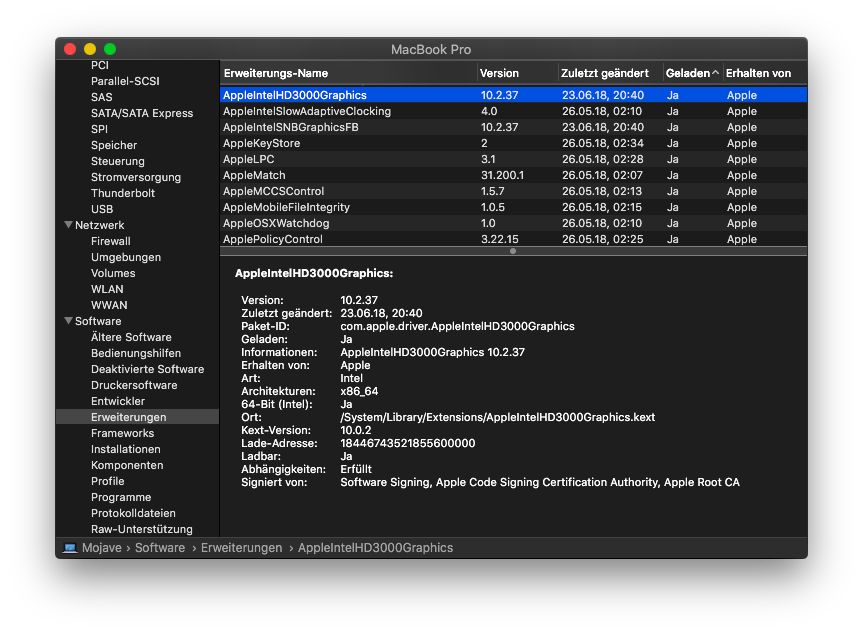Click the Mojave computer icon in path bar
Viewport: 863px width, 632px height.
69,548
